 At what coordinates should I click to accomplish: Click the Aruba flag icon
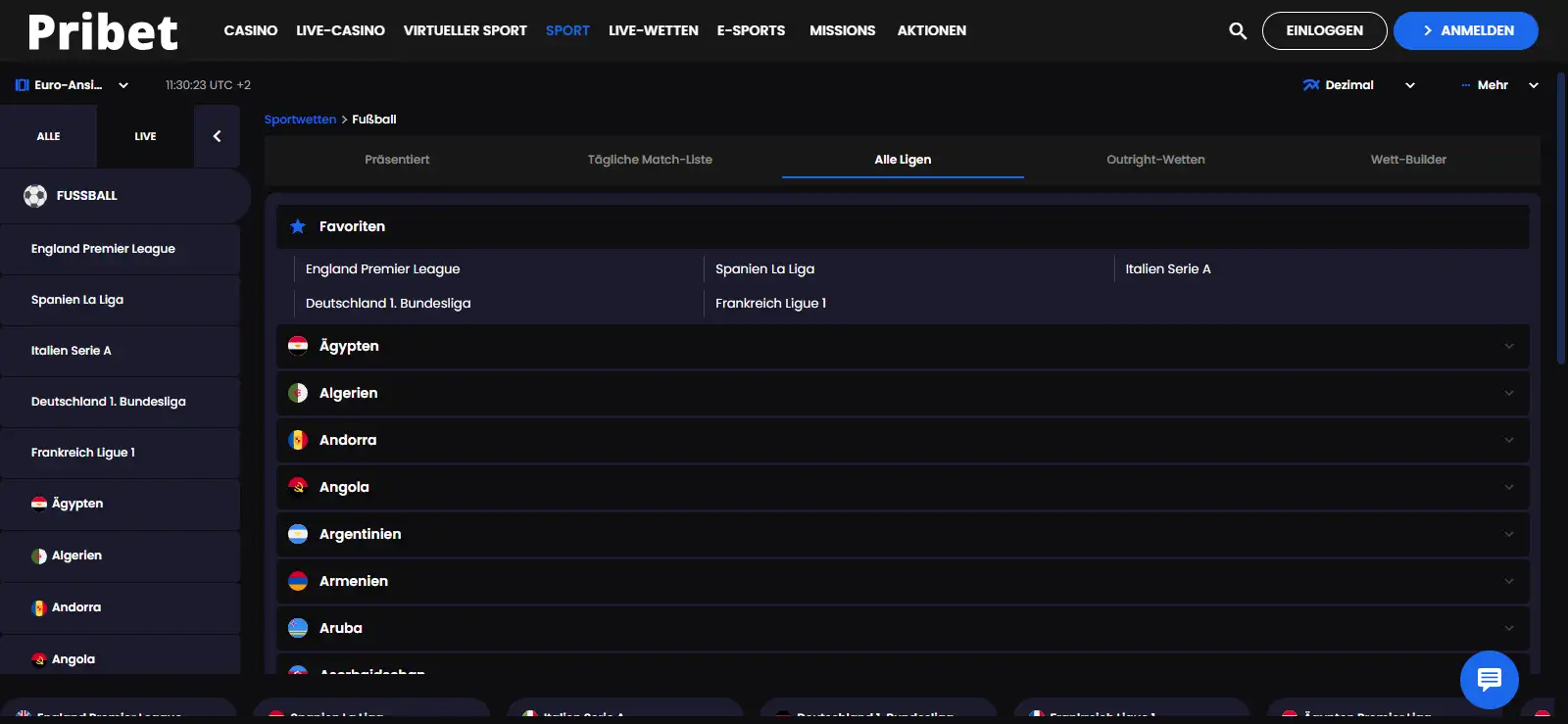[298, 628]
